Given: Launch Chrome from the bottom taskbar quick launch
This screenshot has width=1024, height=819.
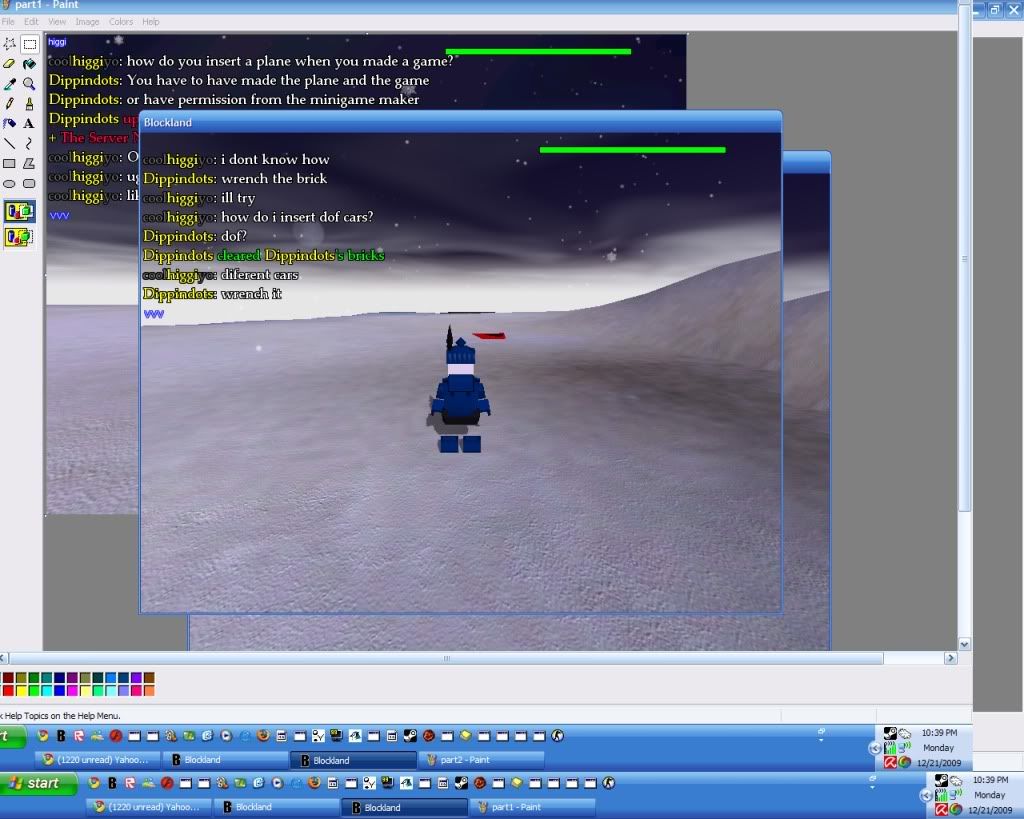Looking at the screenshot, I should [94, 782].
